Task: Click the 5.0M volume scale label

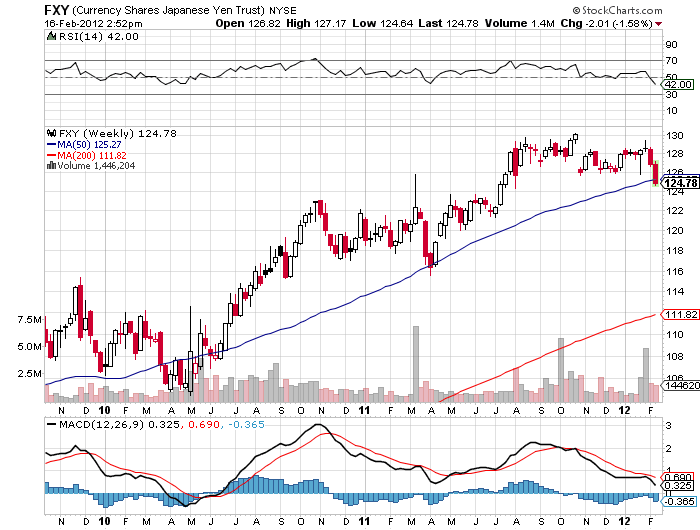Action: click(x=29, y=346)
